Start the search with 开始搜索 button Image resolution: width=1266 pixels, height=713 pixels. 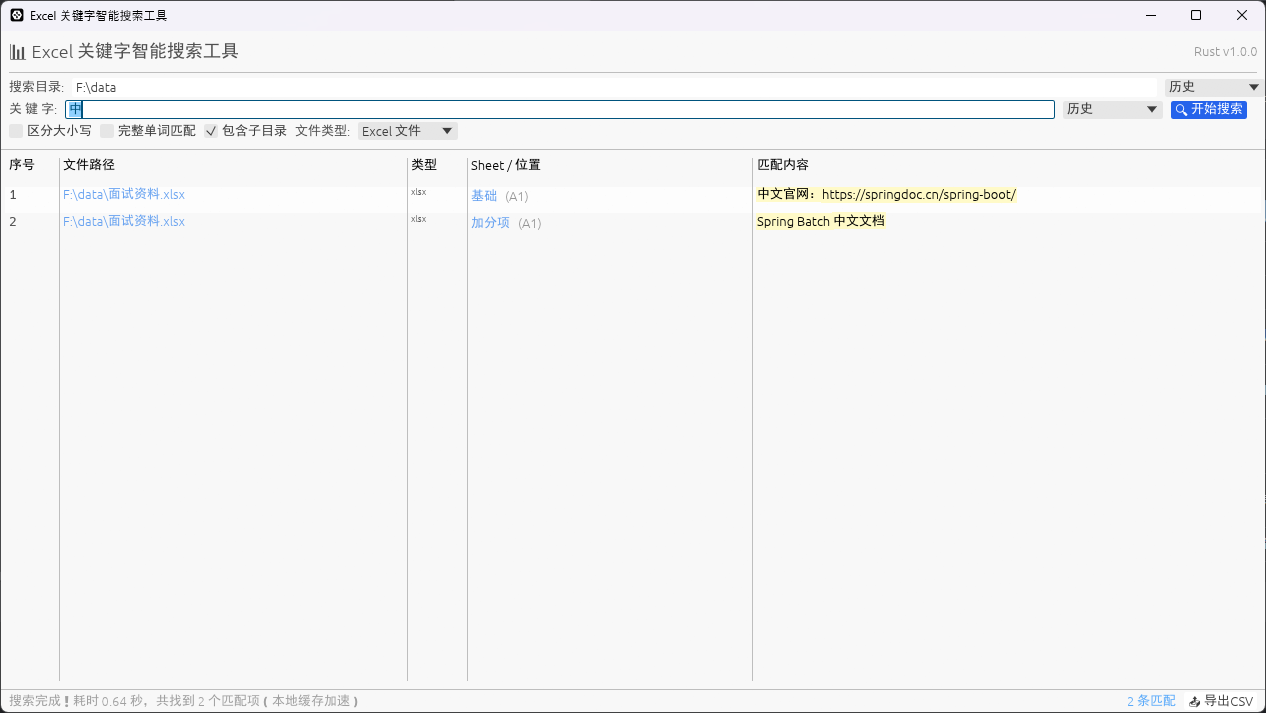click(1209, 109)
